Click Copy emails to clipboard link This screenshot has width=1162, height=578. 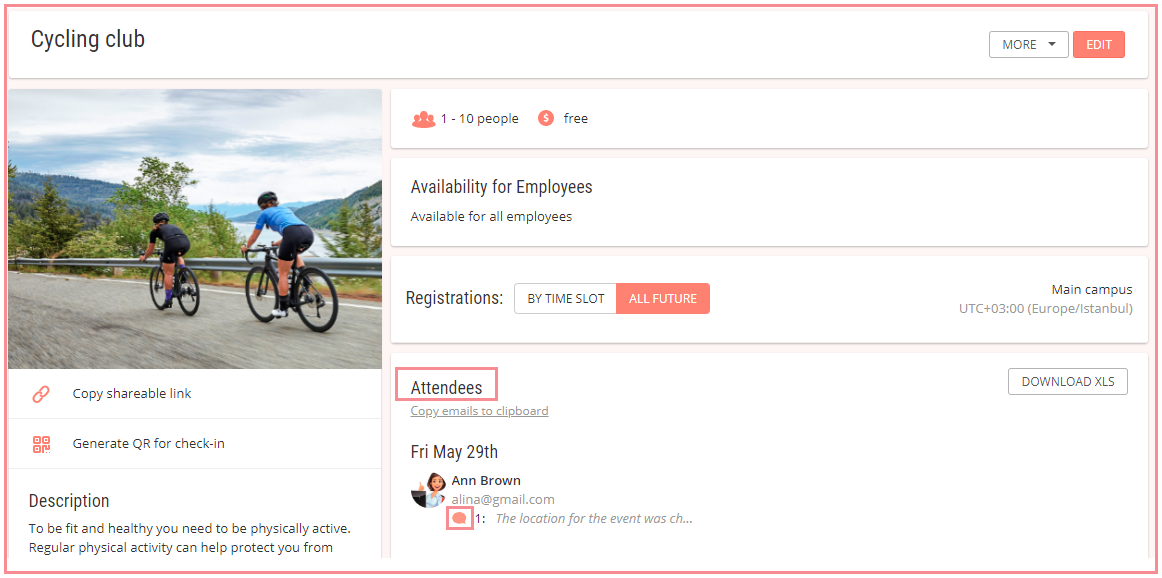coord(479,411)
